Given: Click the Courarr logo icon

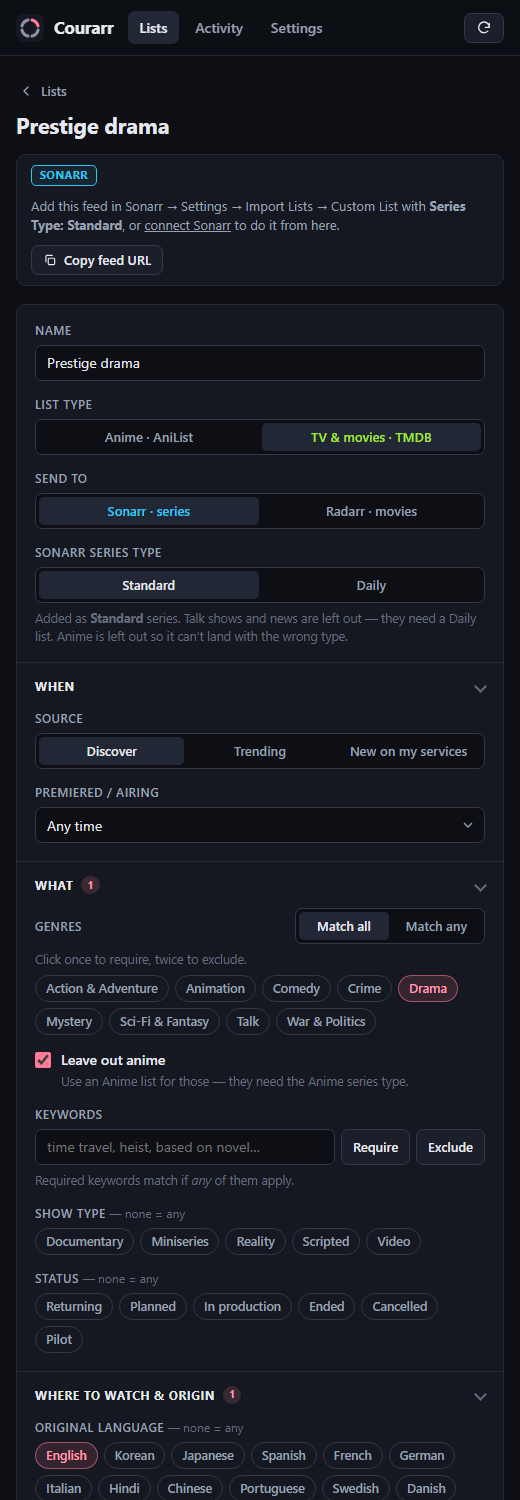Looking at the screenshot, I should tap(30, 28).
